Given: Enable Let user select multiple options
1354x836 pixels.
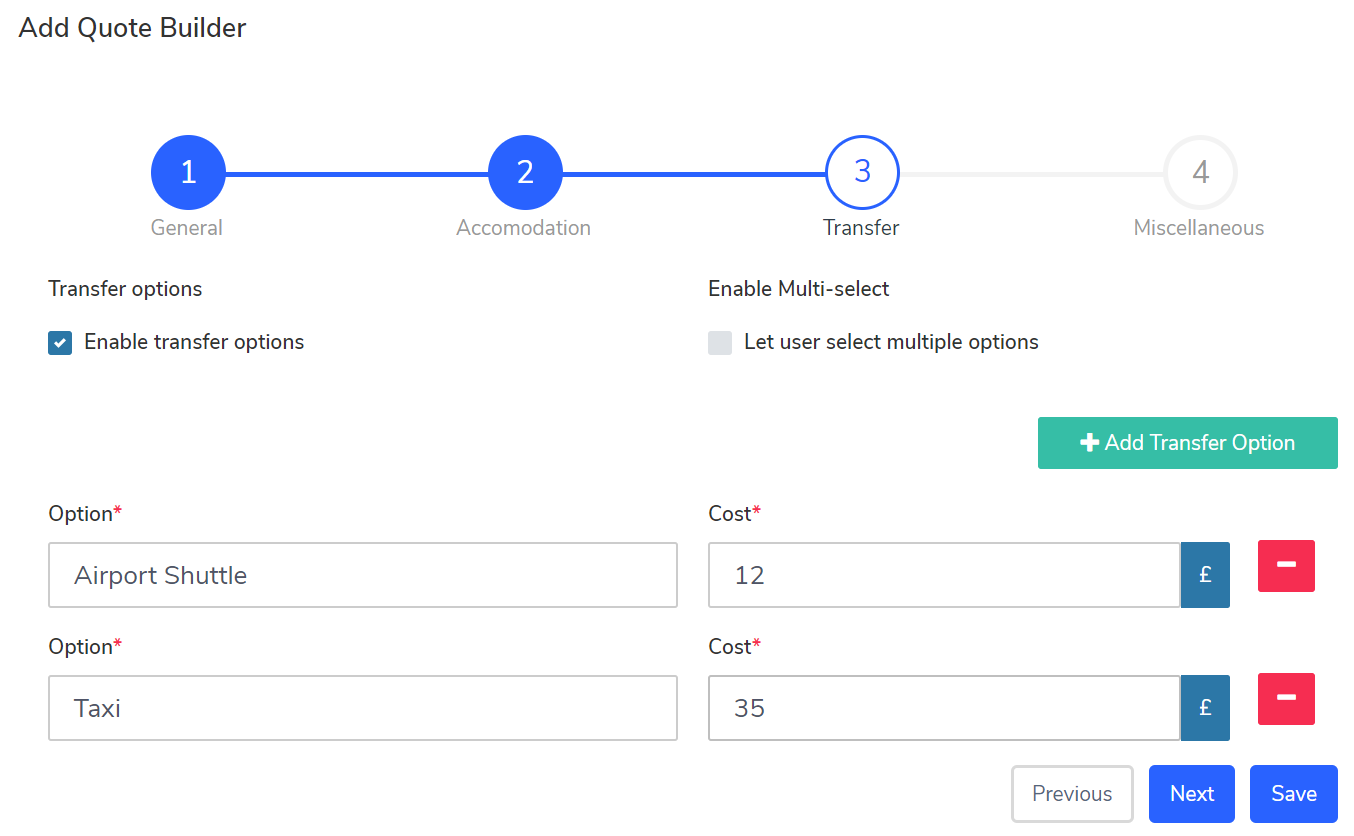Looking at the screenshot, I should click(x=720, y=343).
